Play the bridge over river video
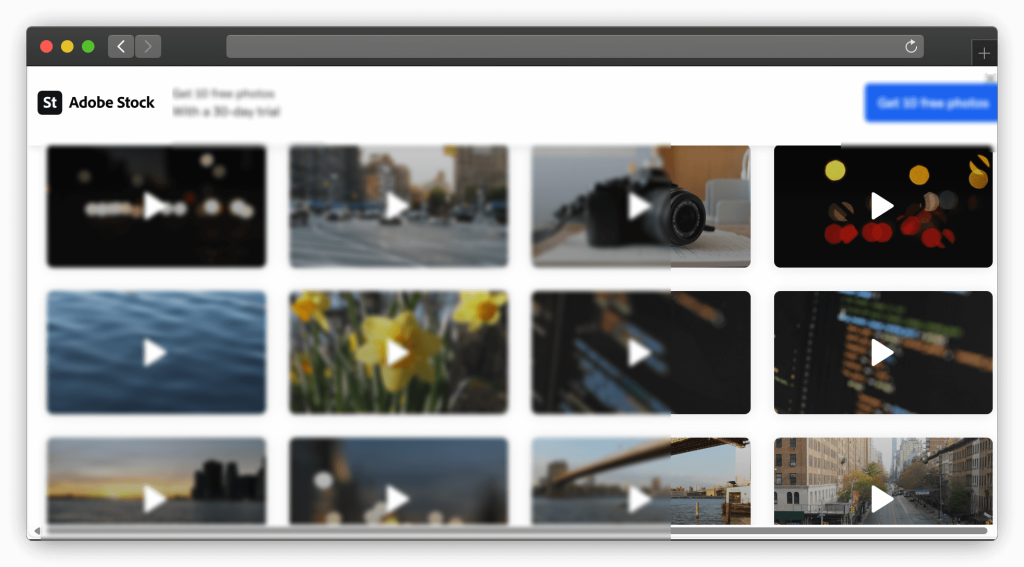This screenshot has height=567, width=1024. tap(639, 498)
